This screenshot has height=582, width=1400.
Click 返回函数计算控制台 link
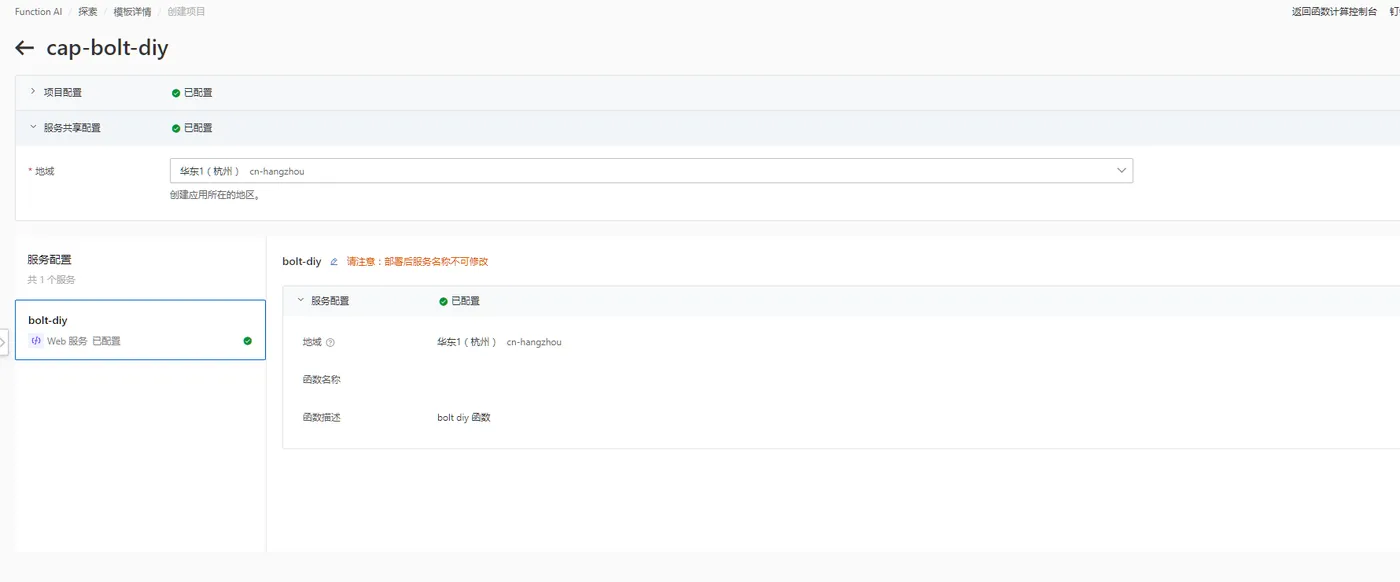[x=1334, y=12]
